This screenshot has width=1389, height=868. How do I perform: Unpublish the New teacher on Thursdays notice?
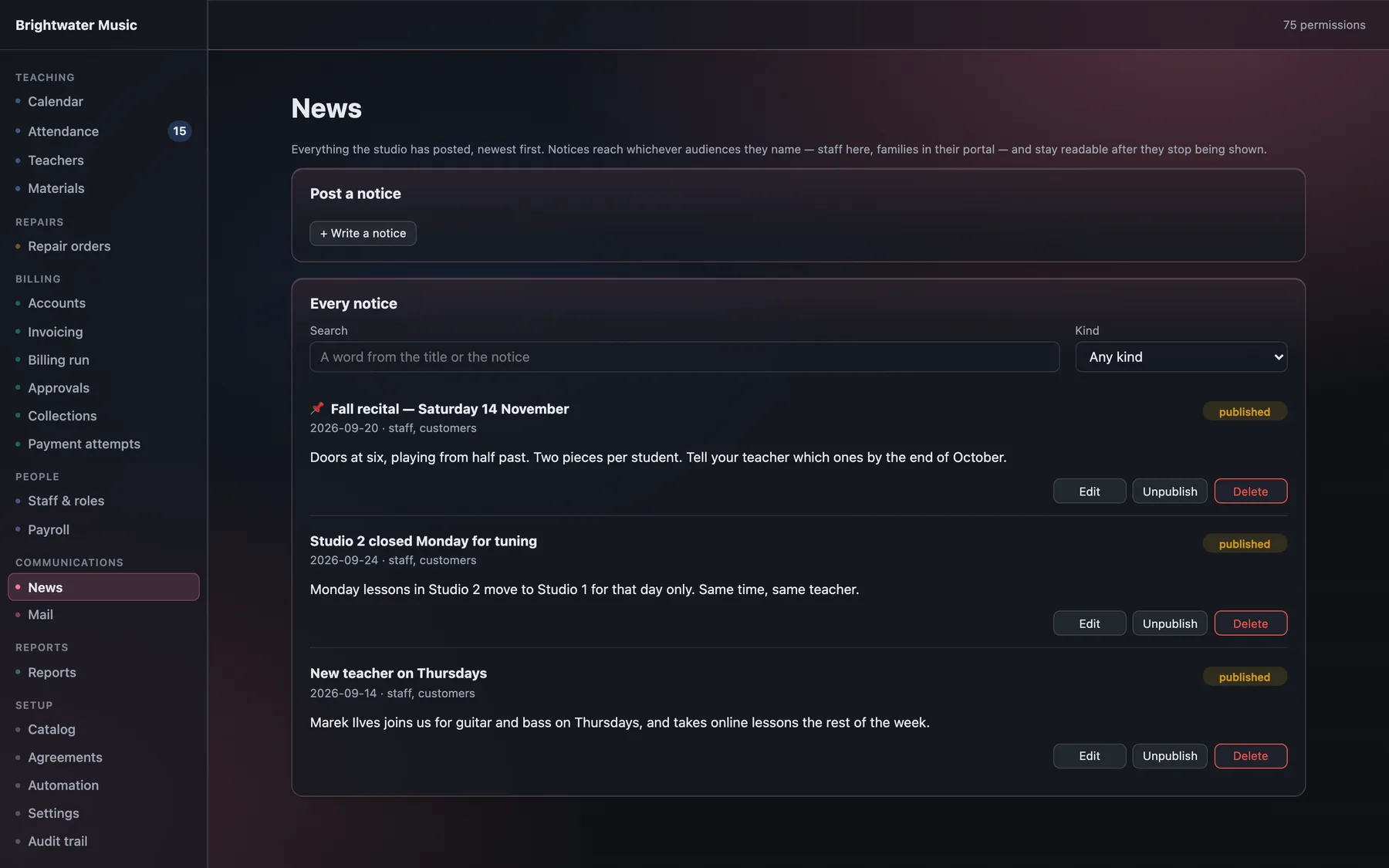click(x=1169, y=755)
